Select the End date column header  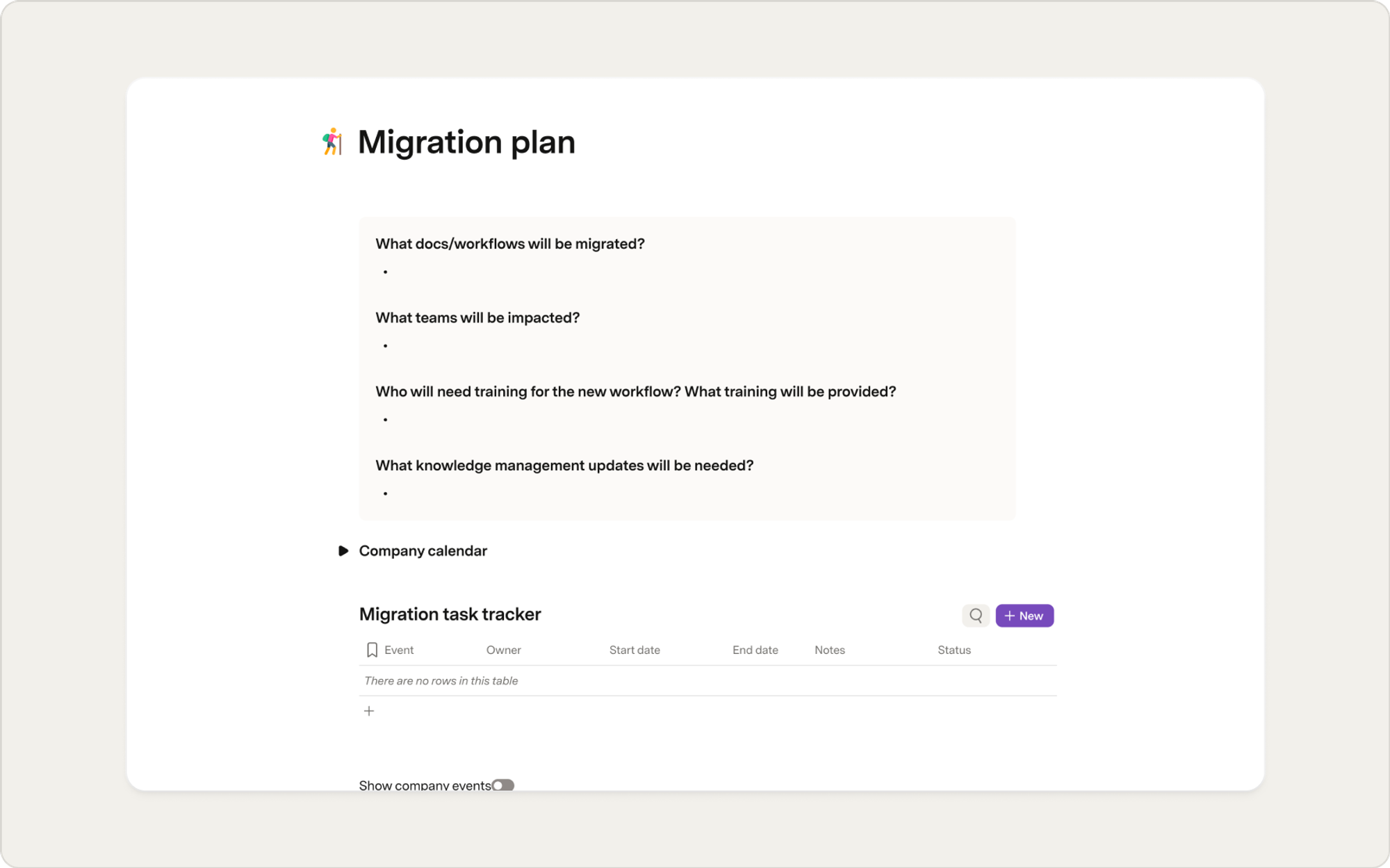[x=755, y=650]
